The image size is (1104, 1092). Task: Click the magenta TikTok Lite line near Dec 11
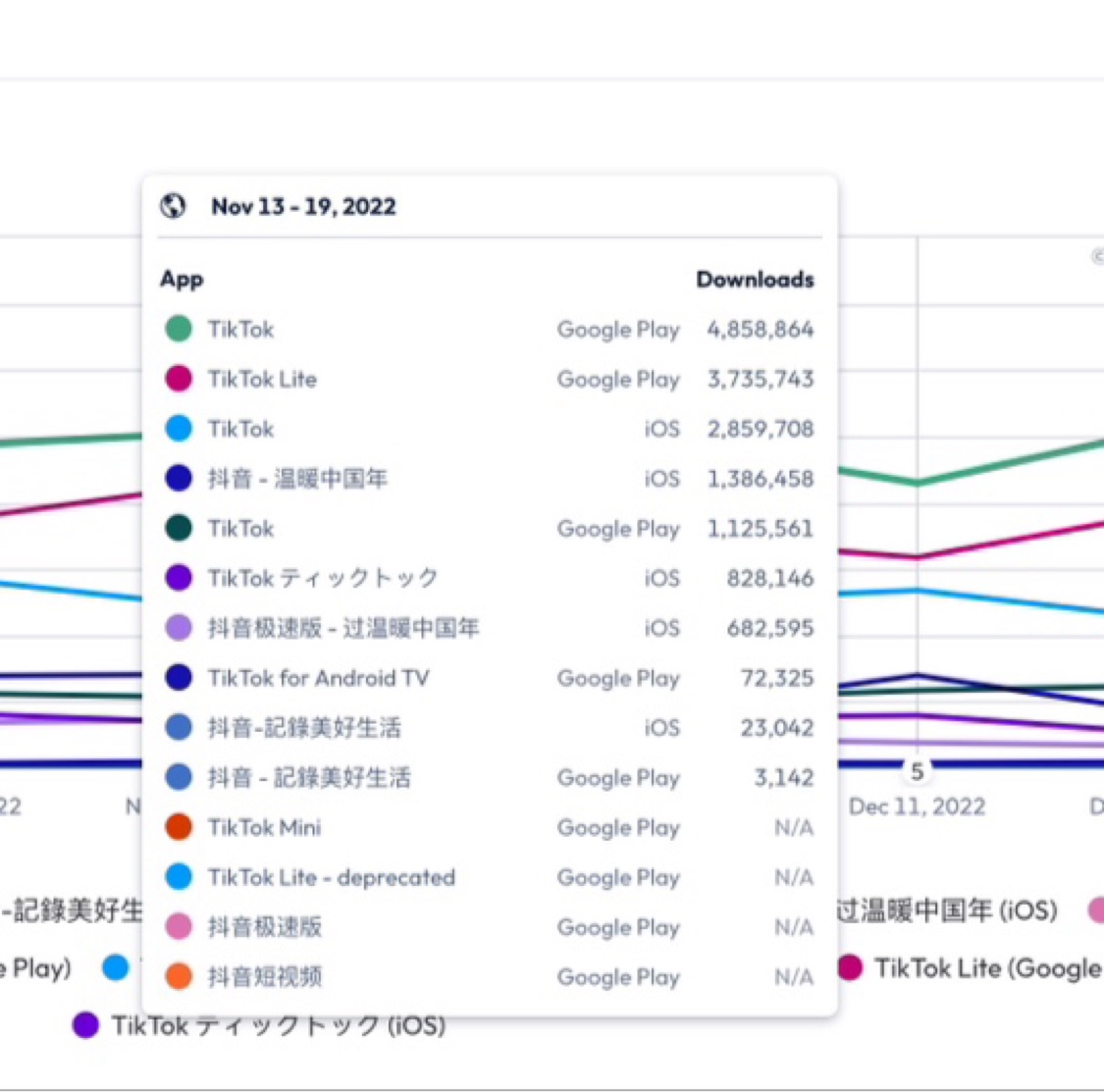[917, 556]
